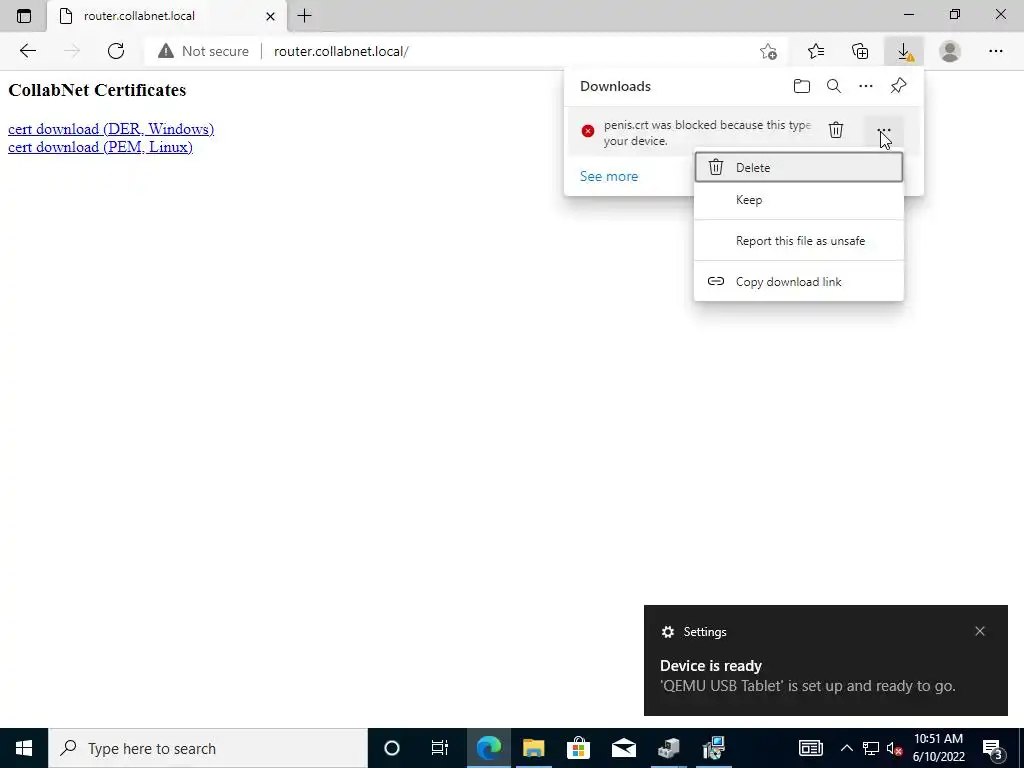This screenshot has height=768, width=1024.
Task: Open News and interests widget
Action: pyautogui.click(x=810, y=748)
